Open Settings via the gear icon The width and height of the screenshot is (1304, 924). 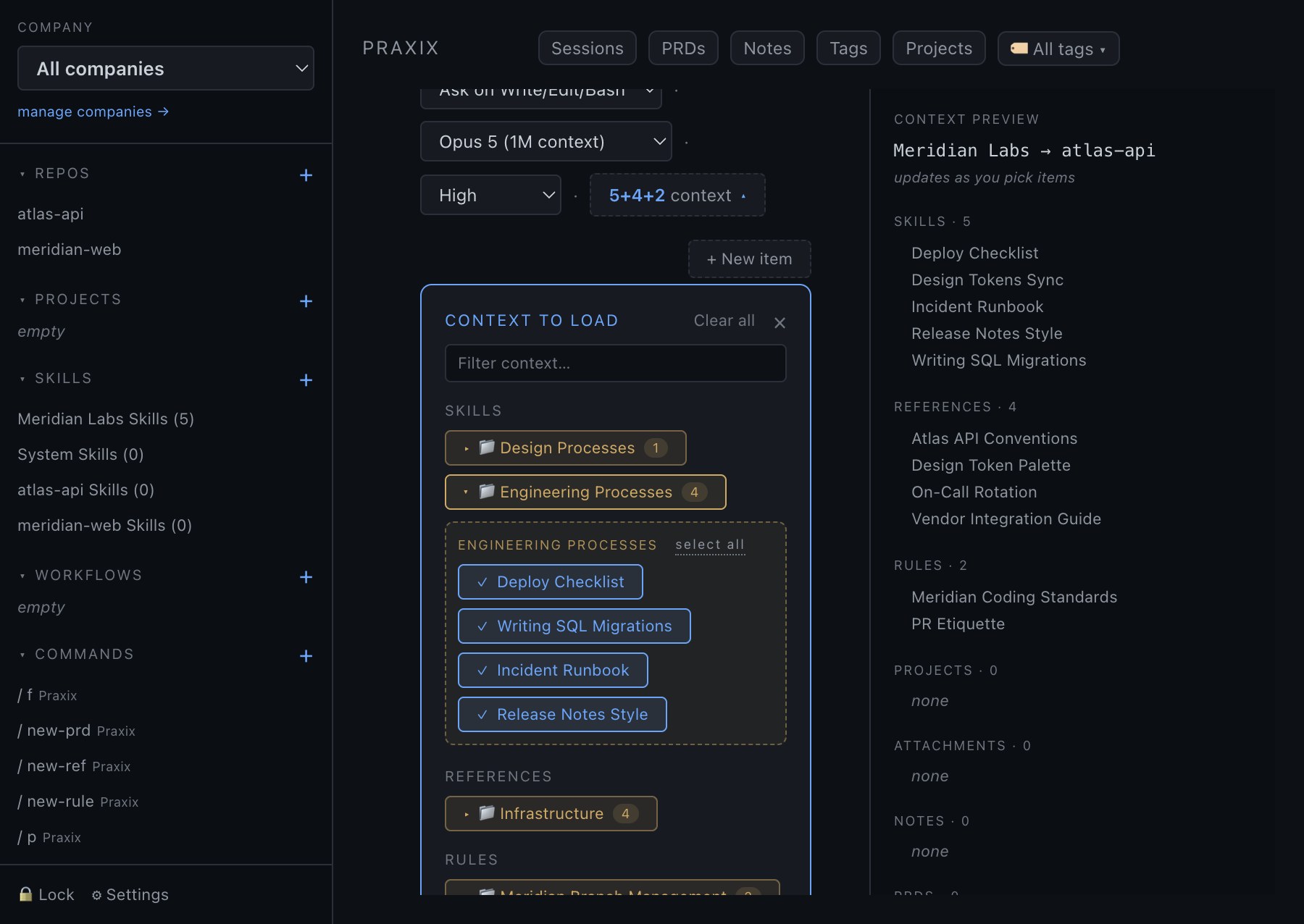coord(96,895)
